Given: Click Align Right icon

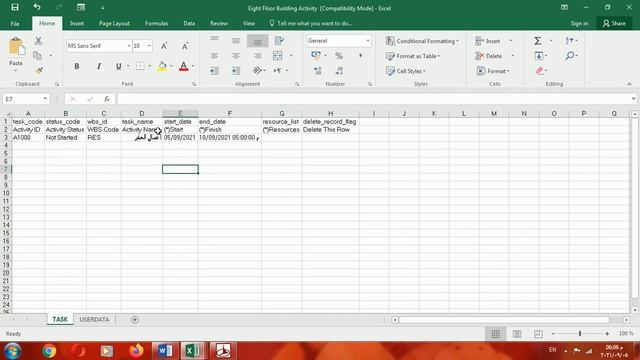Looking at the screenshot, I should point(258,56).
